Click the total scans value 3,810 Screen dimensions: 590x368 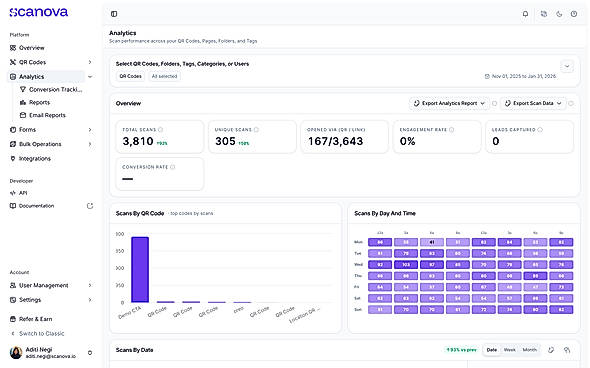tap(138, 141)
